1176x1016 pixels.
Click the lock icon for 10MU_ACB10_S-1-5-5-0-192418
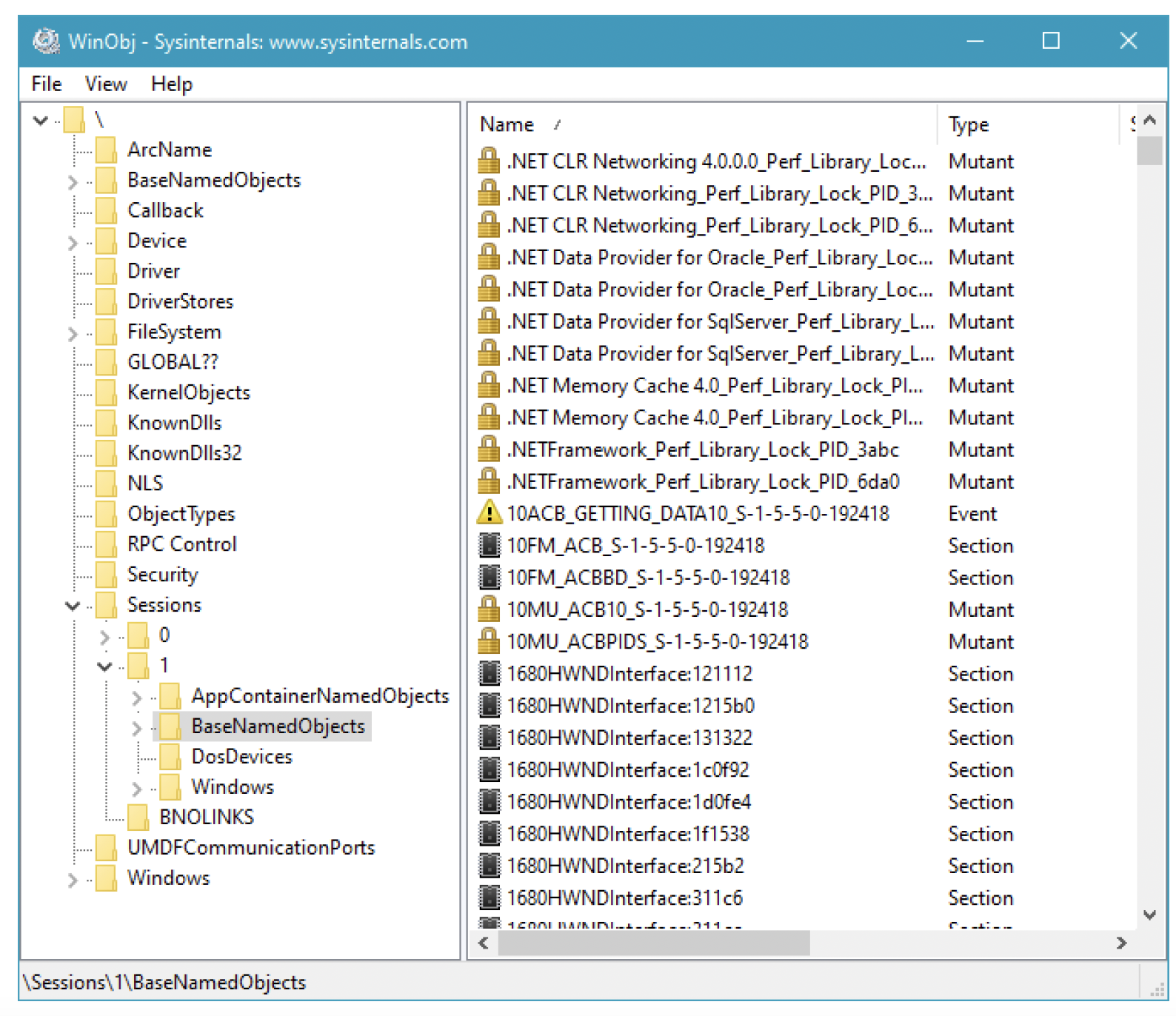[x=489, y=609]
